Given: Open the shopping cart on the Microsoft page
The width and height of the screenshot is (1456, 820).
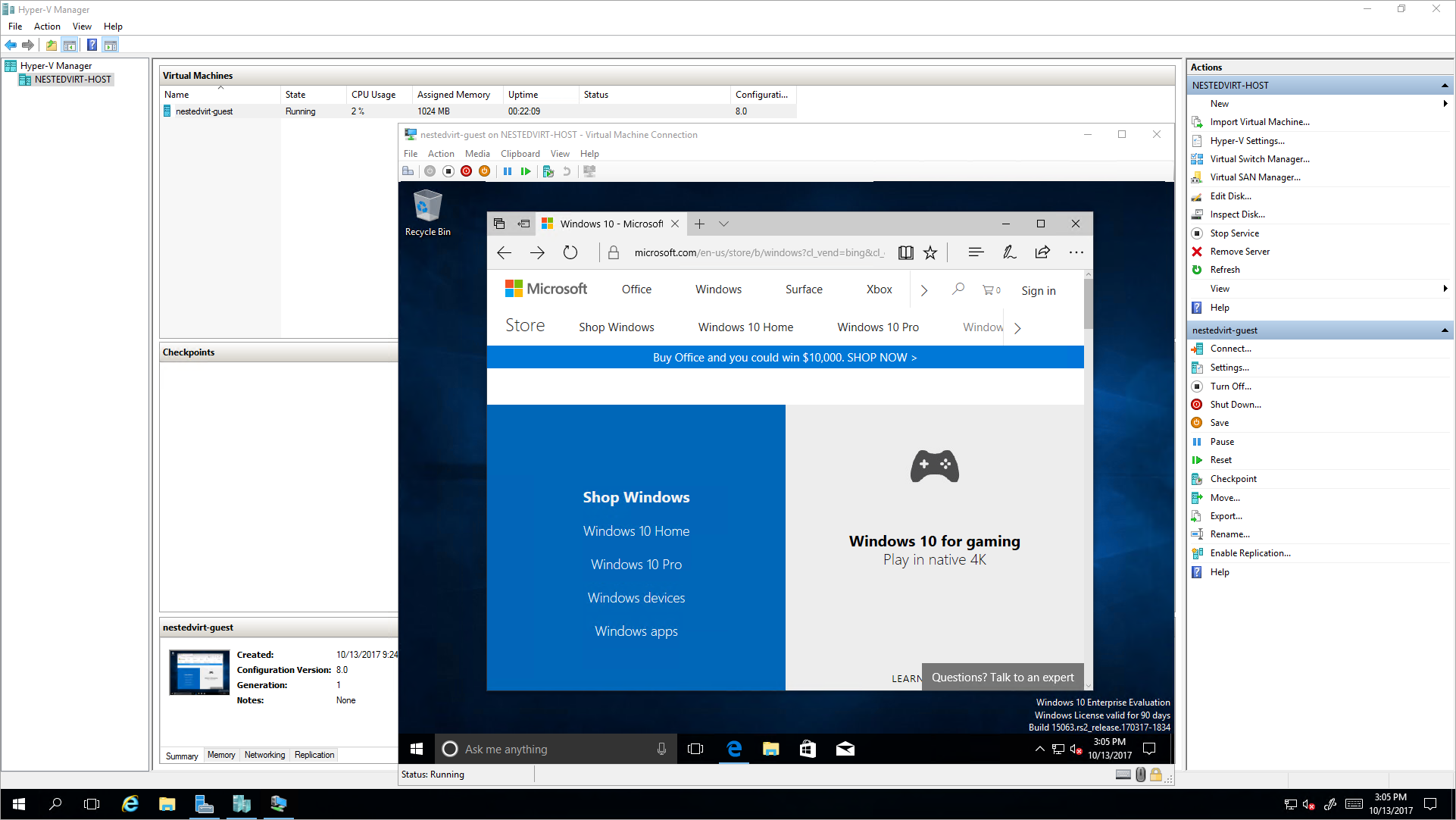Looking at the screenshot, I should [x=991, y=290].
